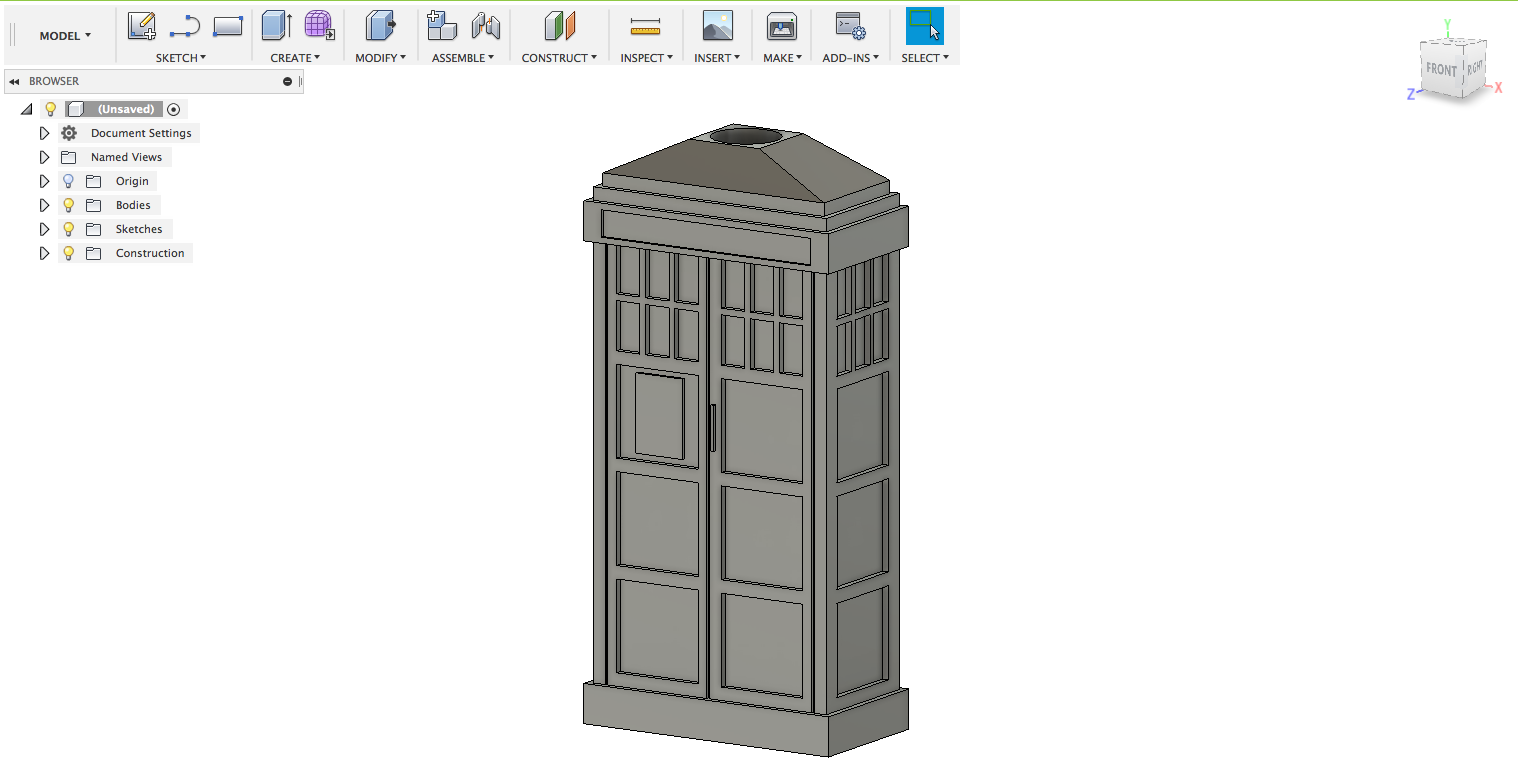Click the top face of the ViewCube
The image size is (1518, 777).
(x=1455, y=42)
